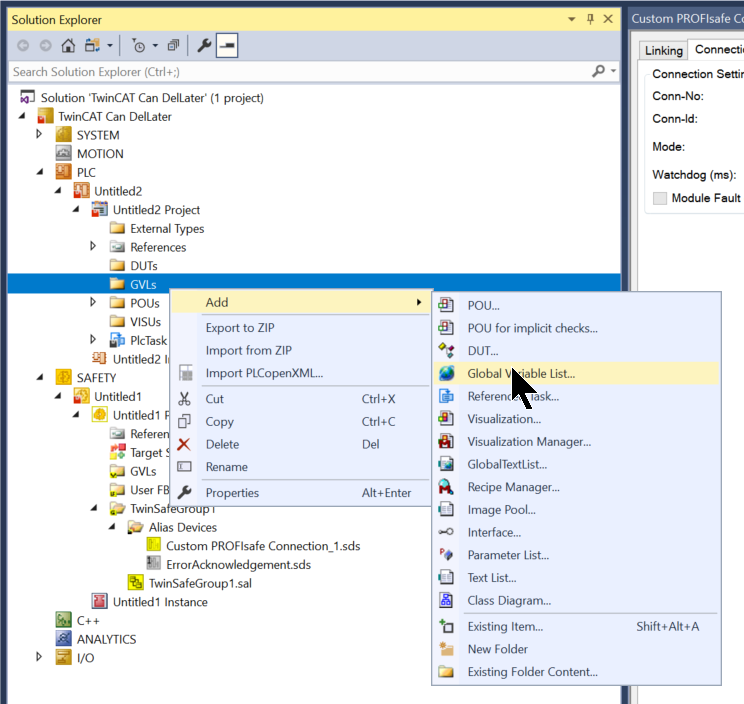Select the VISUs folder

(x=145, y=322)
